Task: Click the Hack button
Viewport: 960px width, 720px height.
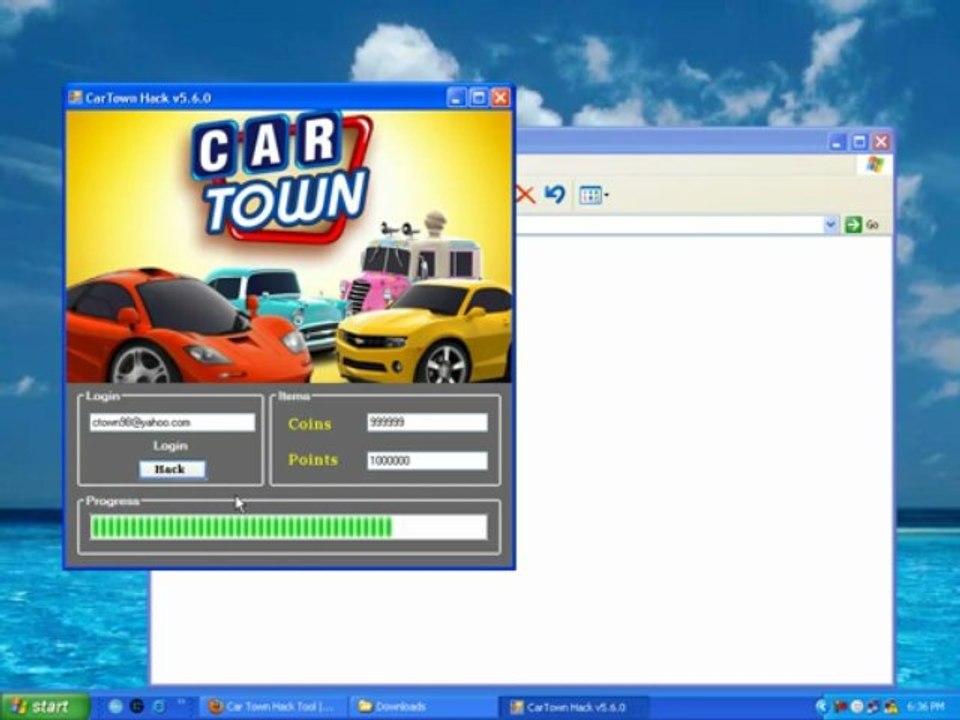Action: click(x=172, y=470)
